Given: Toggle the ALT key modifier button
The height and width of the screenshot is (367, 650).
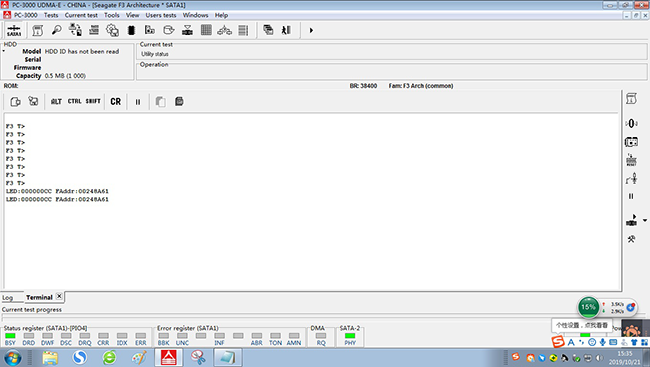Looking at the screenshot, I should pyautogui.click(x=56, y=102).
